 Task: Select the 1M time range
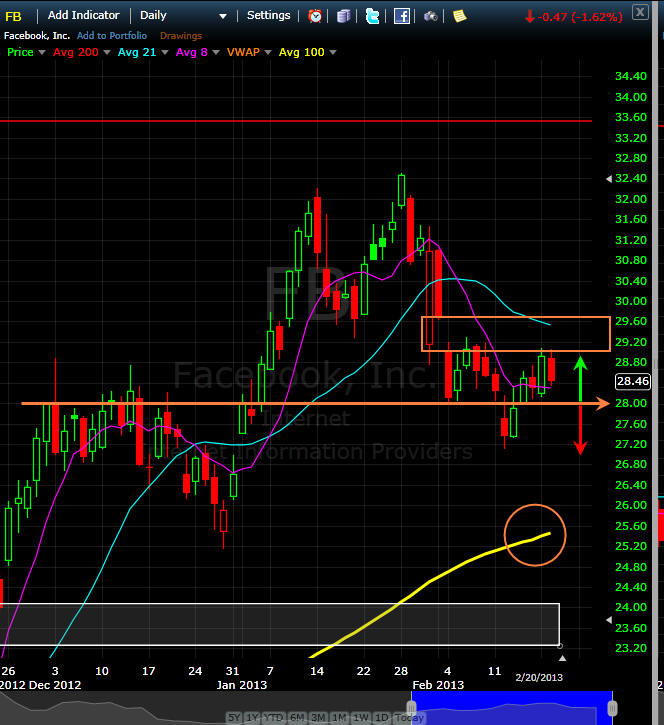click(x=339, y=718)
